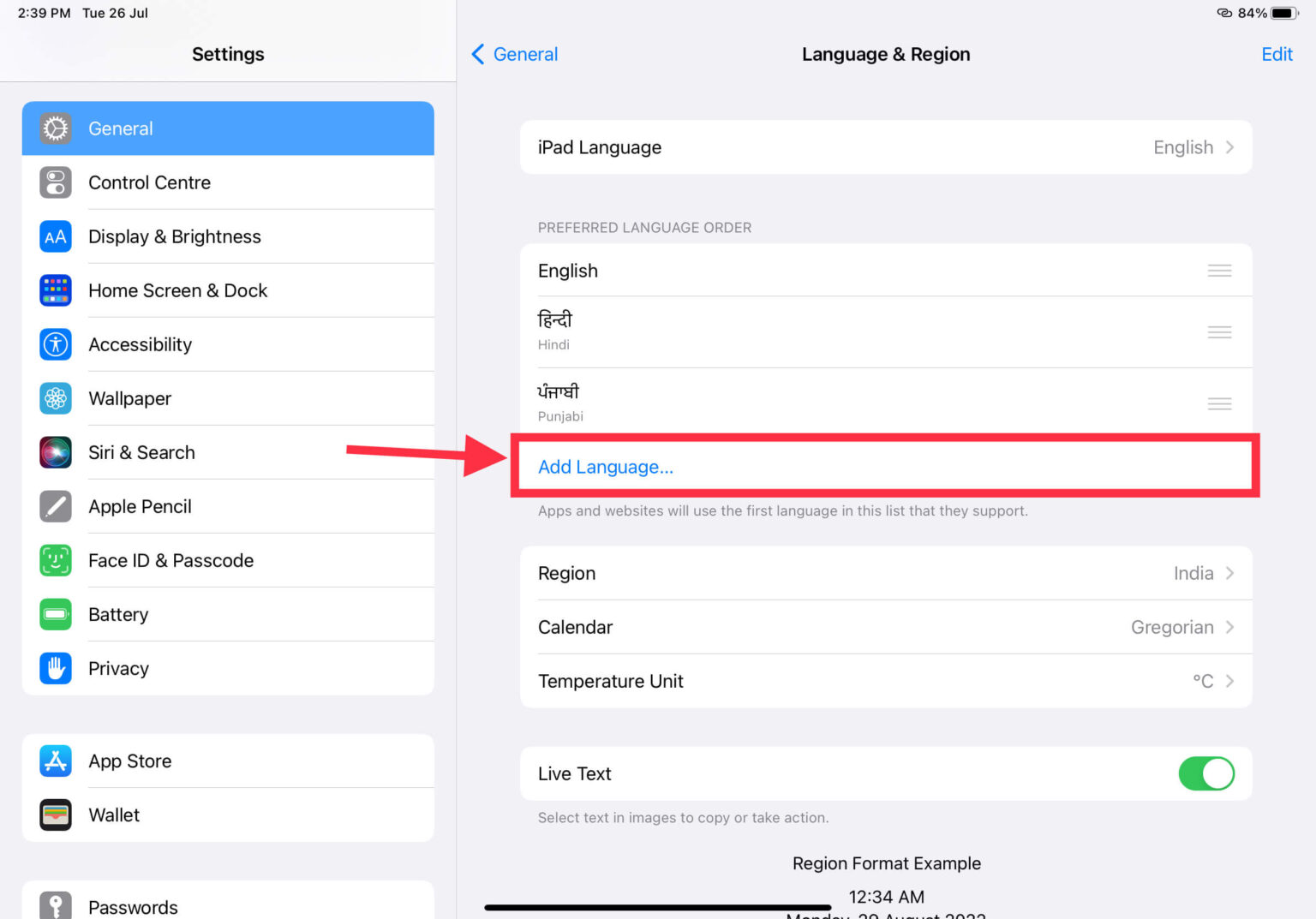Click the Wallpaper flower icon
Viewport: 1316px width, 919px height.
(55, 398)
